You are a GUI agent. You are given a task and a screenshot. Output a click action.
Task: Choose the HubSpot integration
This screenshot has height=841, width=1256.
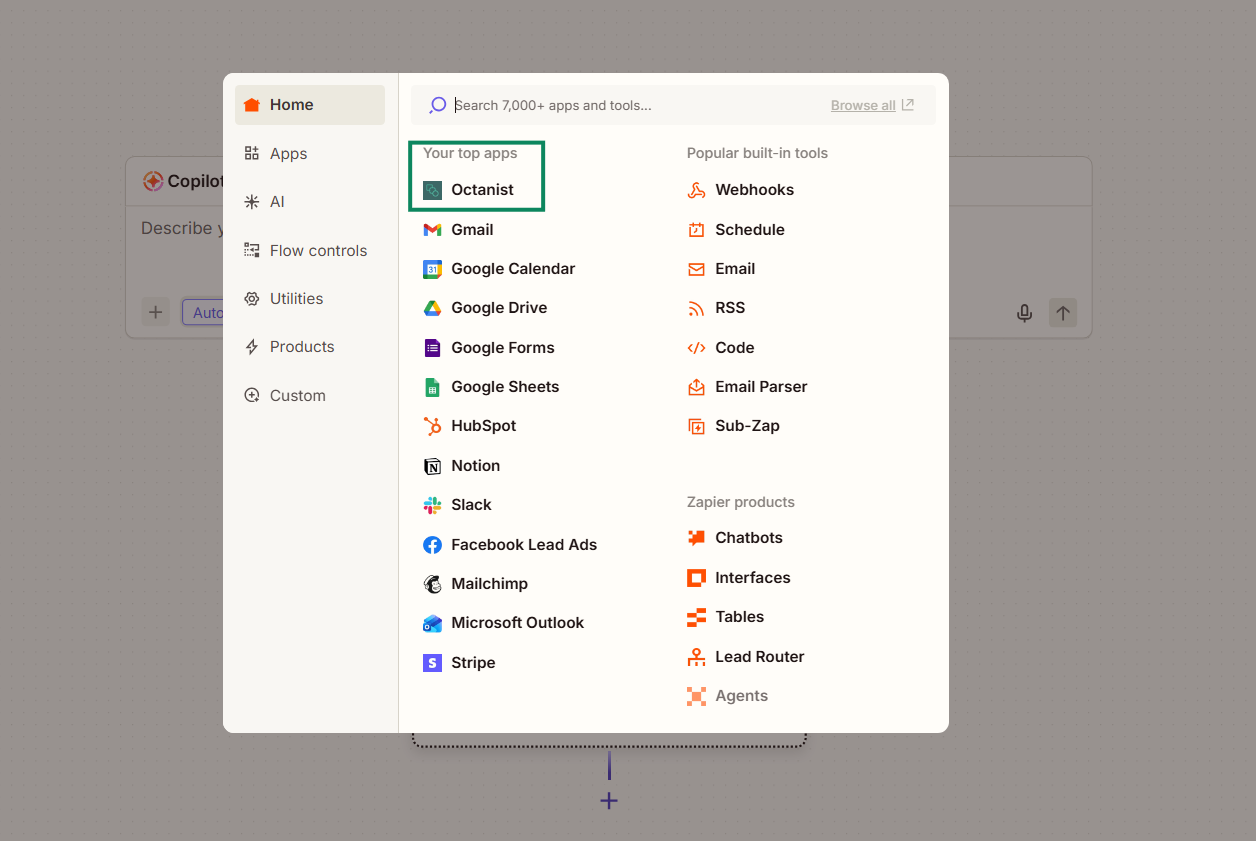(x=483, y=426)
